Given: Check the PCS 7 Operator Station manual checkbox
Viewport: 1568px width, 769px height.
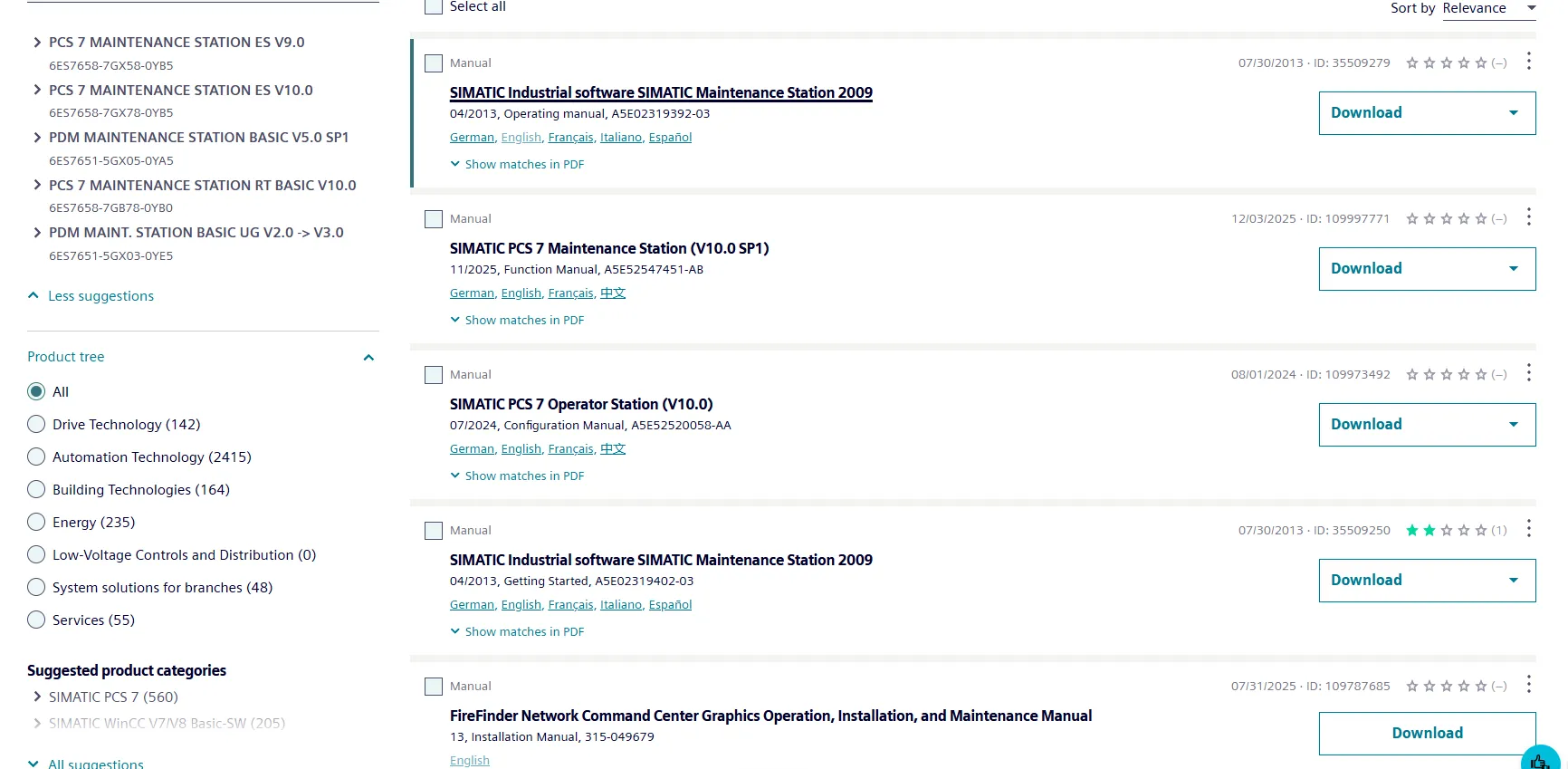Looking at the screenshot, I should click(434, 375).
